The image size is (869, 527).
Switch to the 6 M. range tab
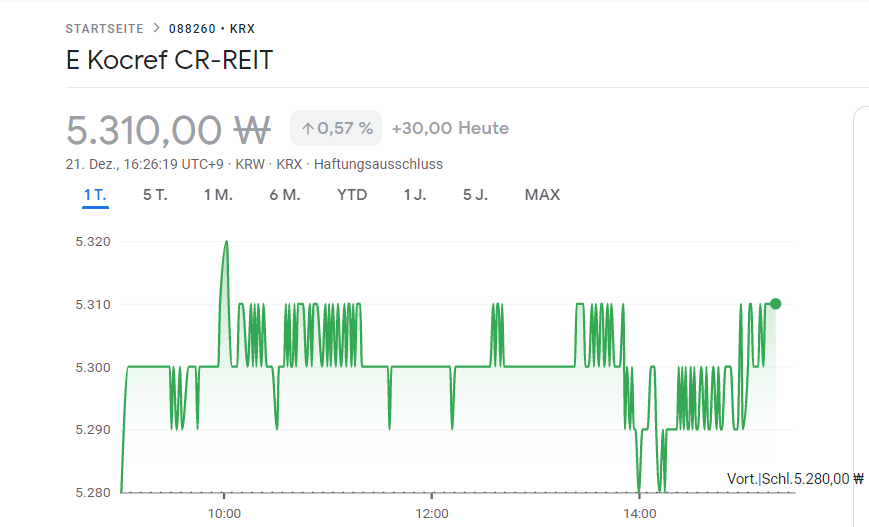285,195
